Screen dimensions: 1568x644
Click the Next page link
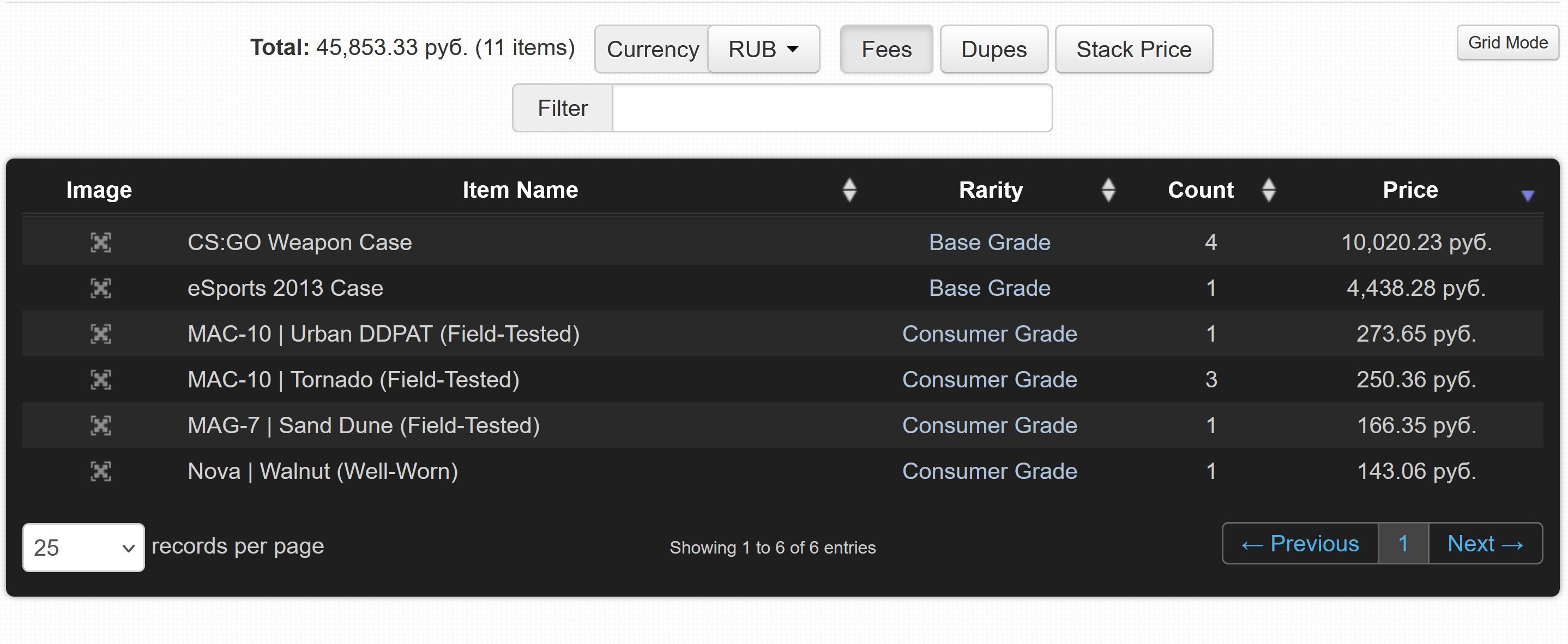(x=1485, y=544)
